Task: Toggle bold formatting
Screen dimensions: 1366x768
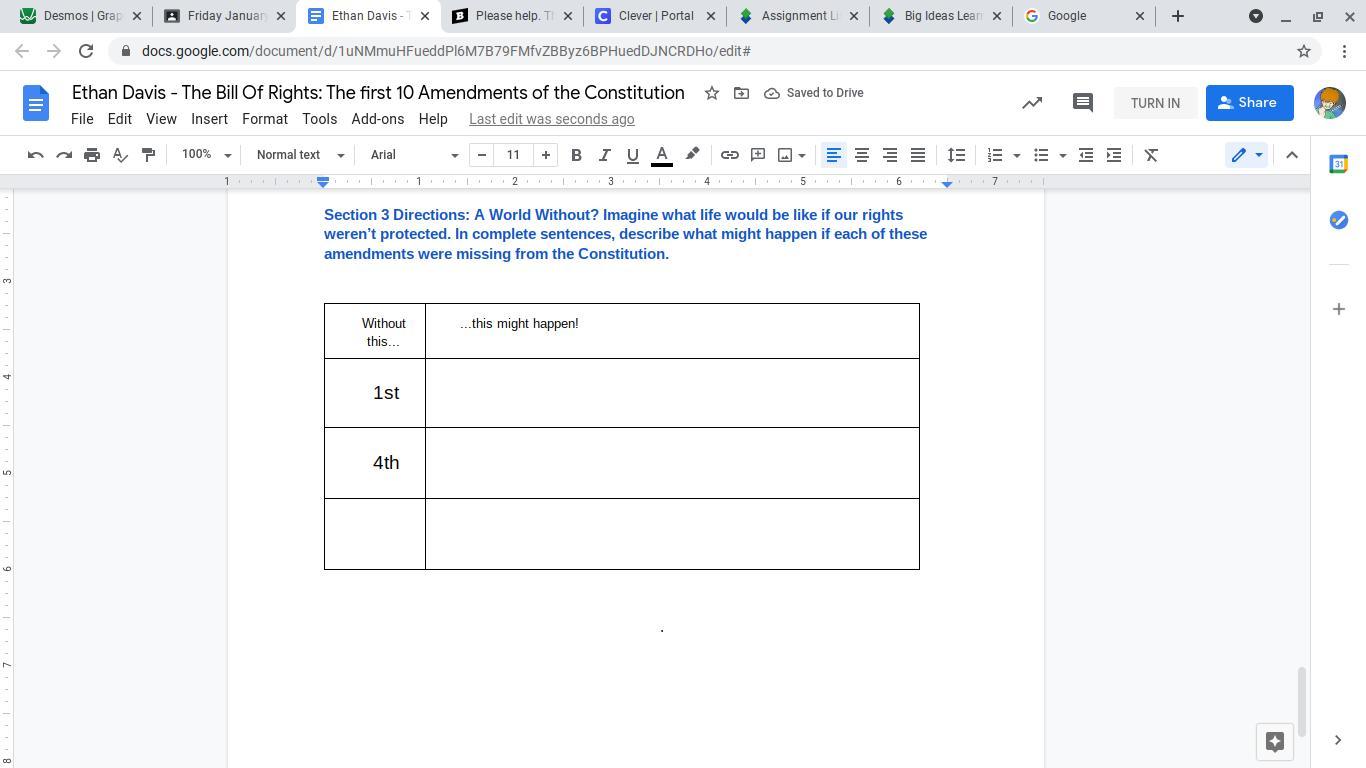Action: click(576, 155)
